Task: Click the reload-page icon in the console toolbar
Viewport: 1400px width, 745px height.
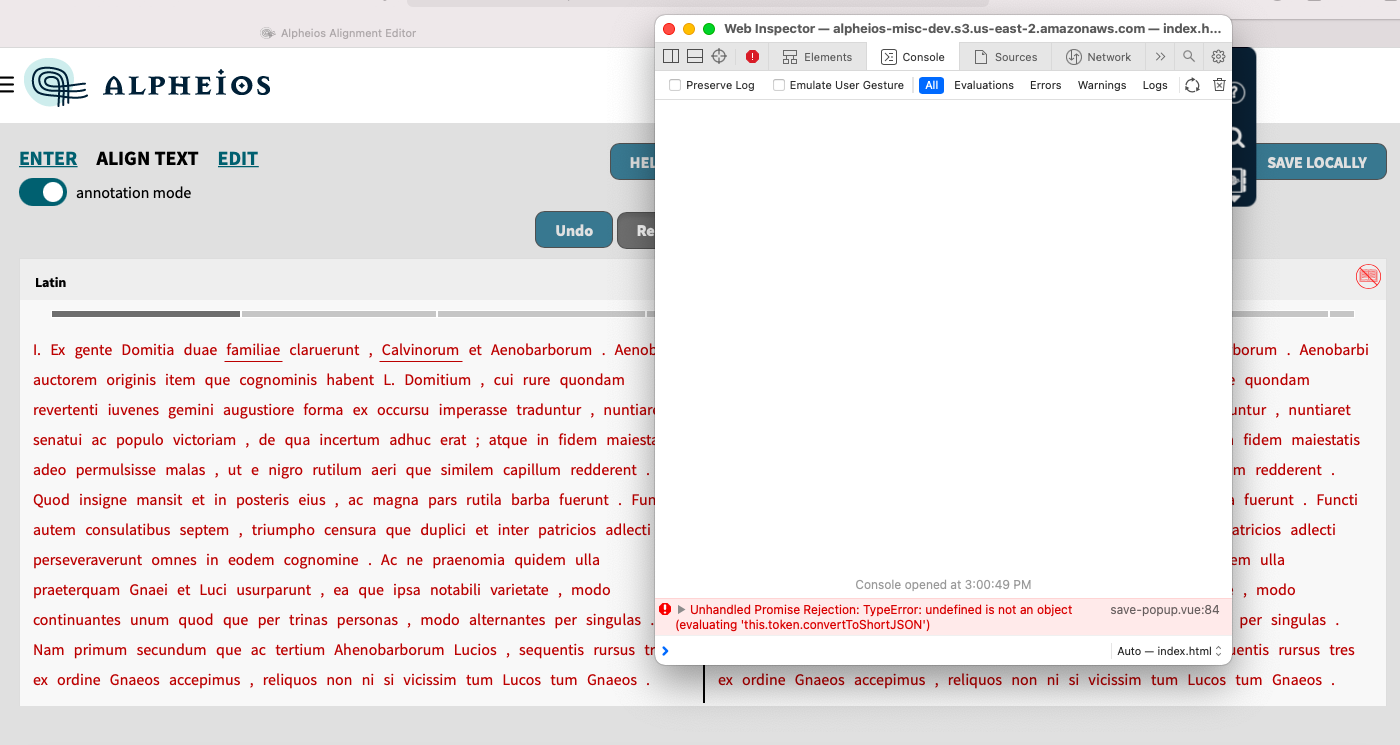Action: [1191, 85]
